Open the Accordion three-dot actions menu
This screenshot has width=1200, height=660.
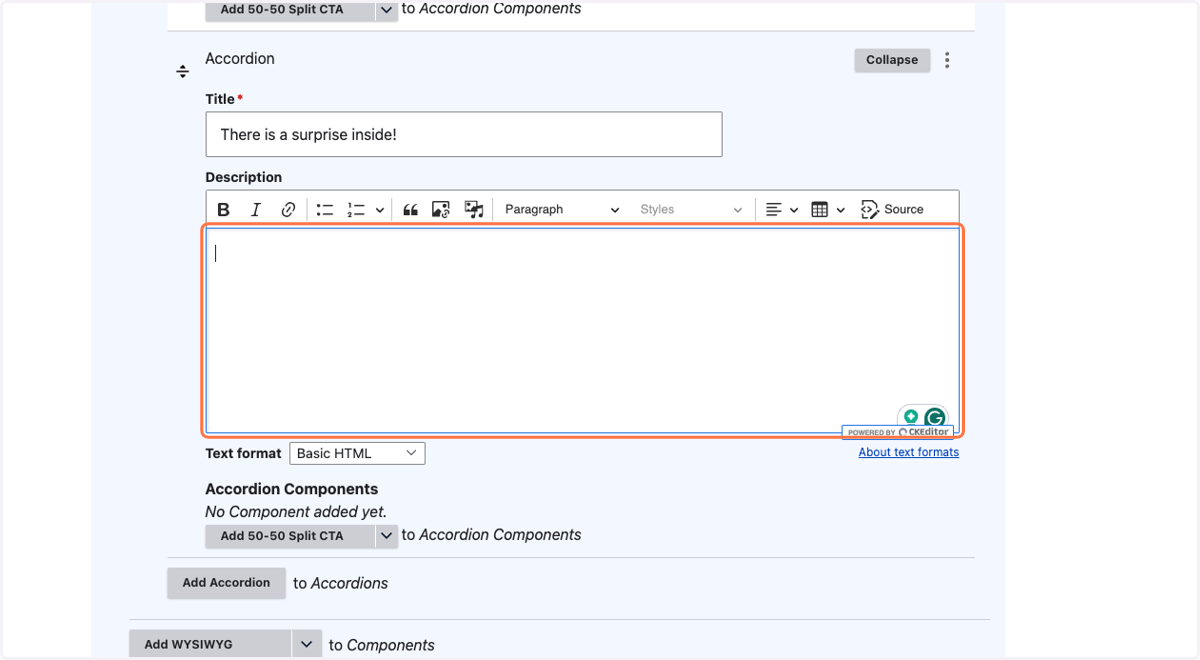tap(947, 60)
